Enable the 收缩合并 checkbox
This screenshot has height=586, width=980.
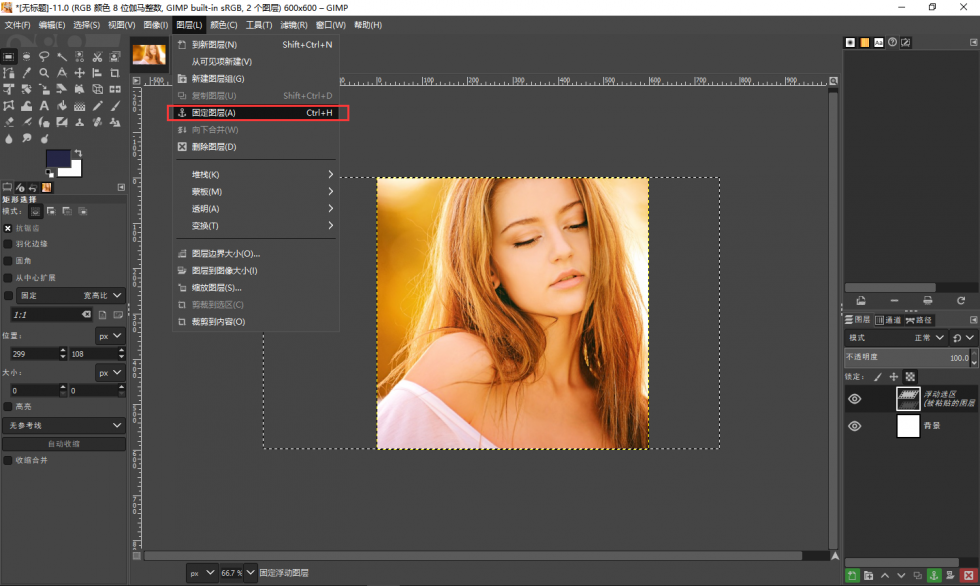[x=8, y=460]
